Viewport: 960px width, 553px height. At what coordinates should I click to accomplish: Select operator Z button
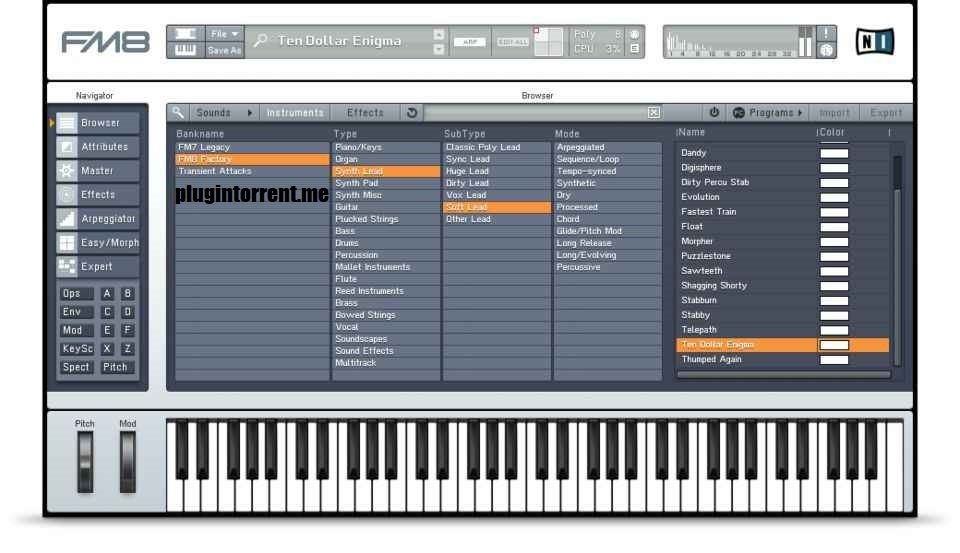click(127, 348)
